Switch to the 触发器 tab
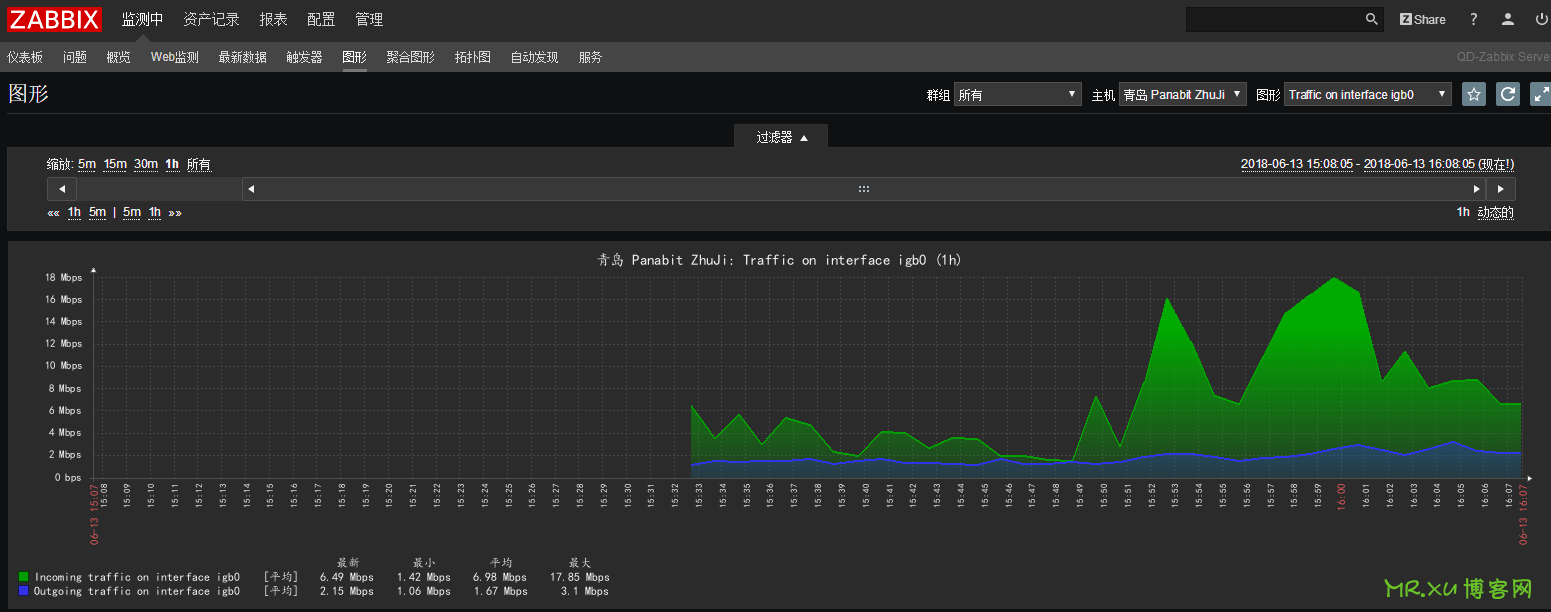1551x612 pixels. (304, 57)
